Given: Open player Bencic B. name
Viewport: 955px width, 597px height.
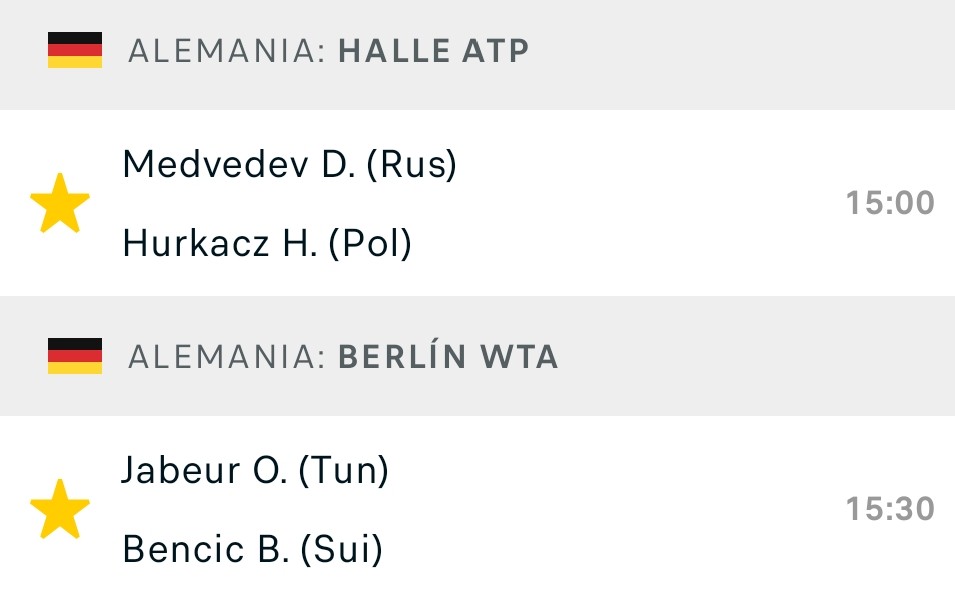Looking at the screenshot, I should [x=206, y=549].
